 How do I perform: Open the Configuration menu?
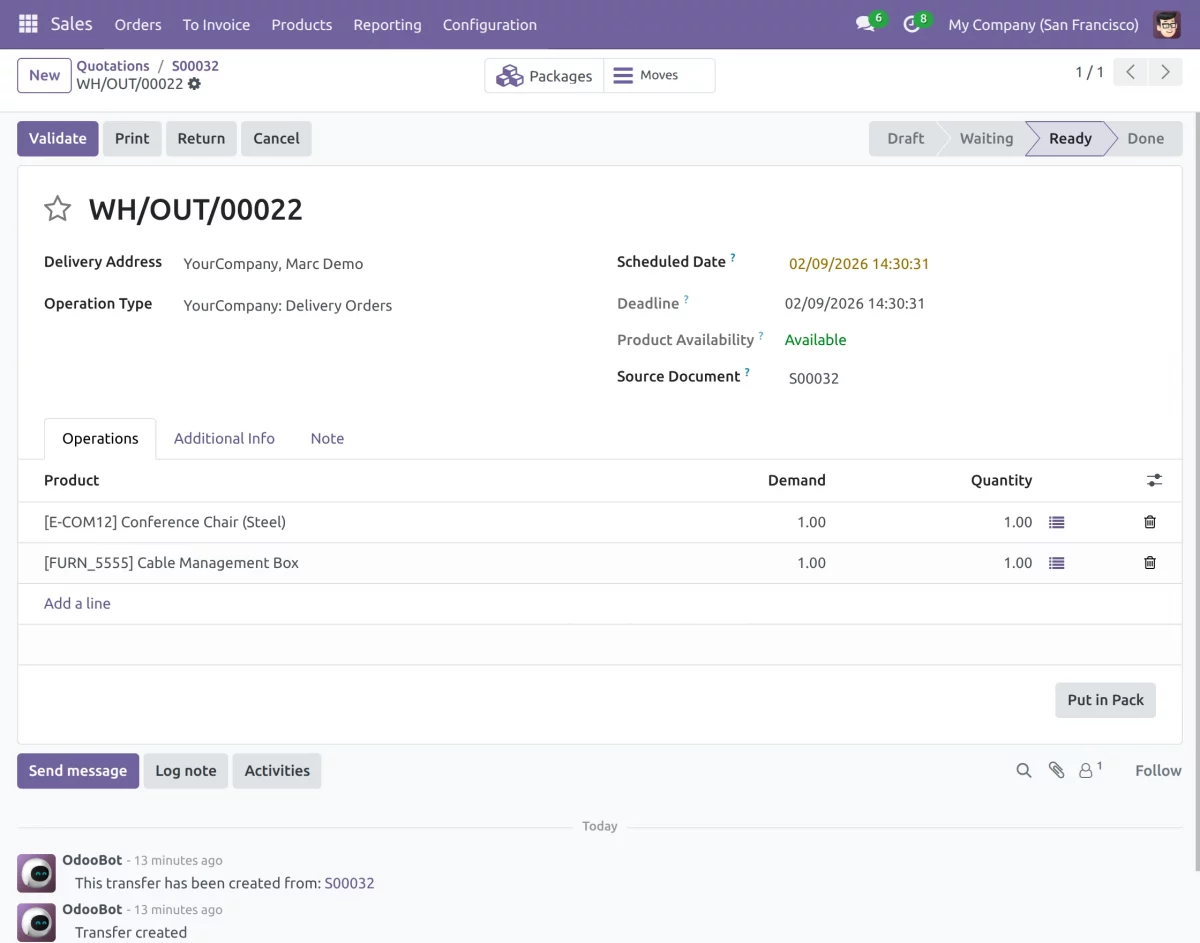490,24
